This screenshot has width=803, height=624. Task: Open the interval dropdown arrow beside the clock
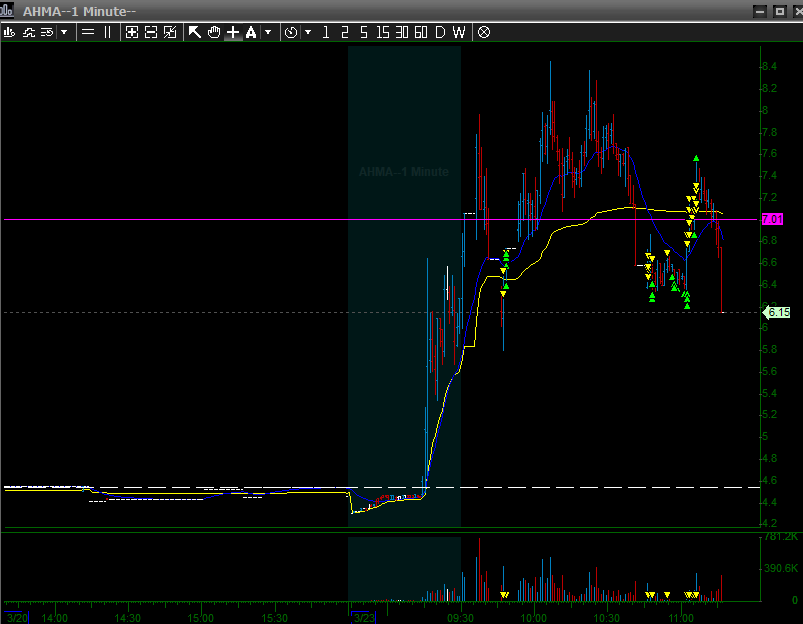pos(308,32)
